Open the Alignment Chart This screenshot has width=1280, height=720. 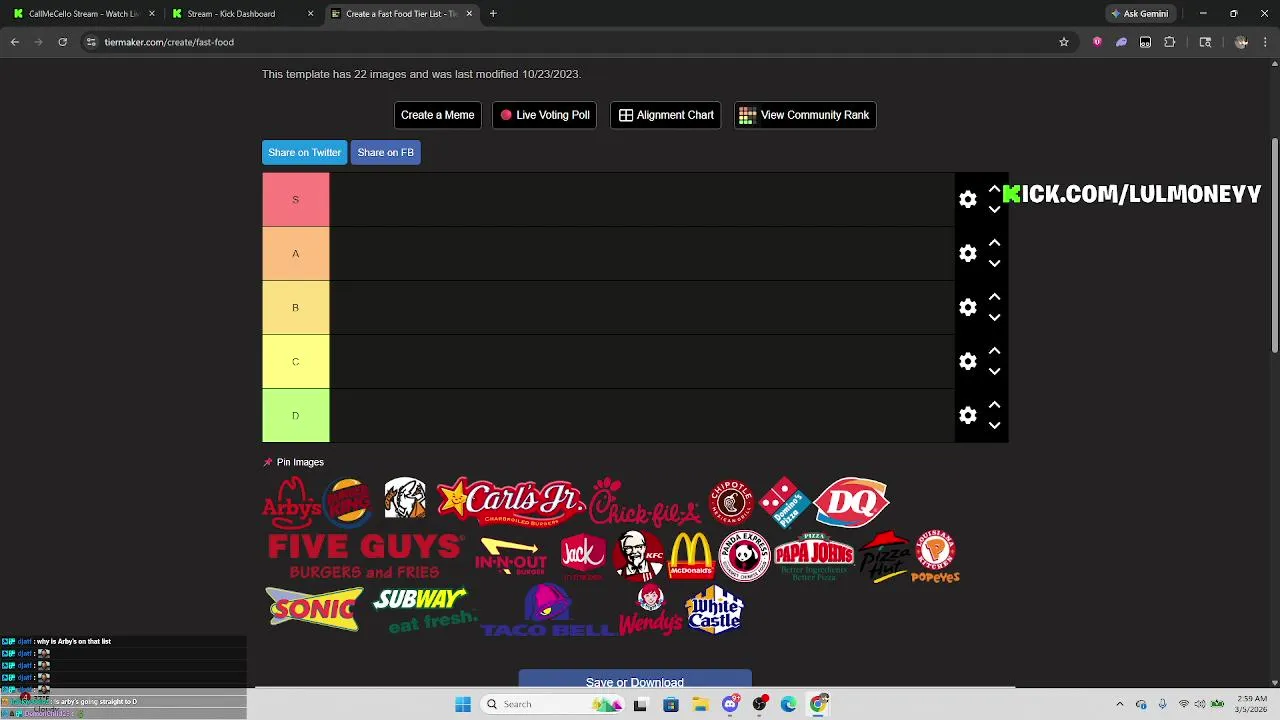click(x=666, y=115)
